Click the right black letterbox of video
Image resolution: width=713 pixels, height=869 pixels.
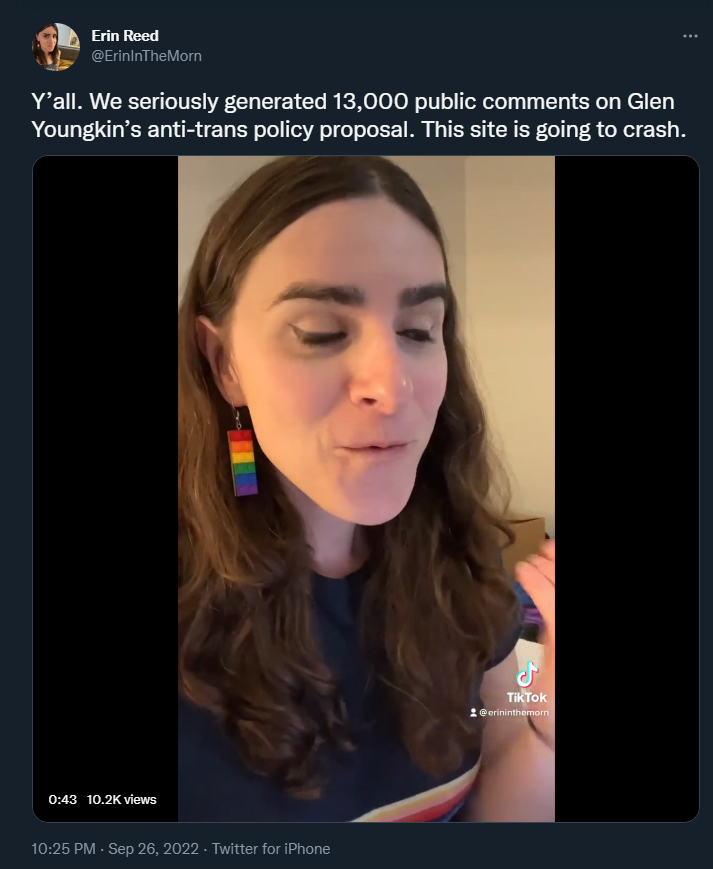(x=627, y=488)
